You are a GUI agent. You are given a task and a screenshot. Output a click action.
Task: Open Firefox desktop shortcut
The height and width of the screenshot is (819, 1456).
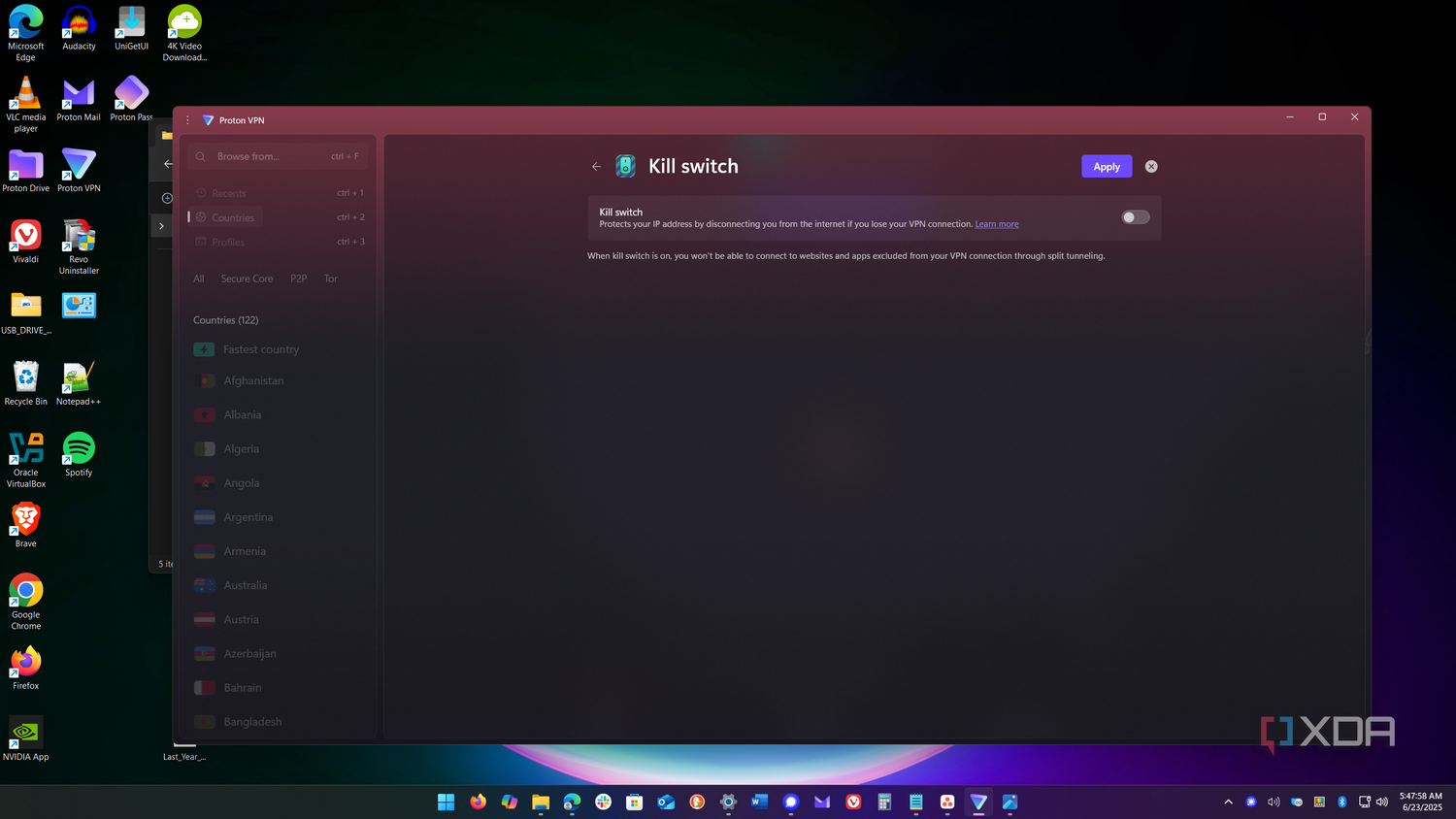point(26,668)
